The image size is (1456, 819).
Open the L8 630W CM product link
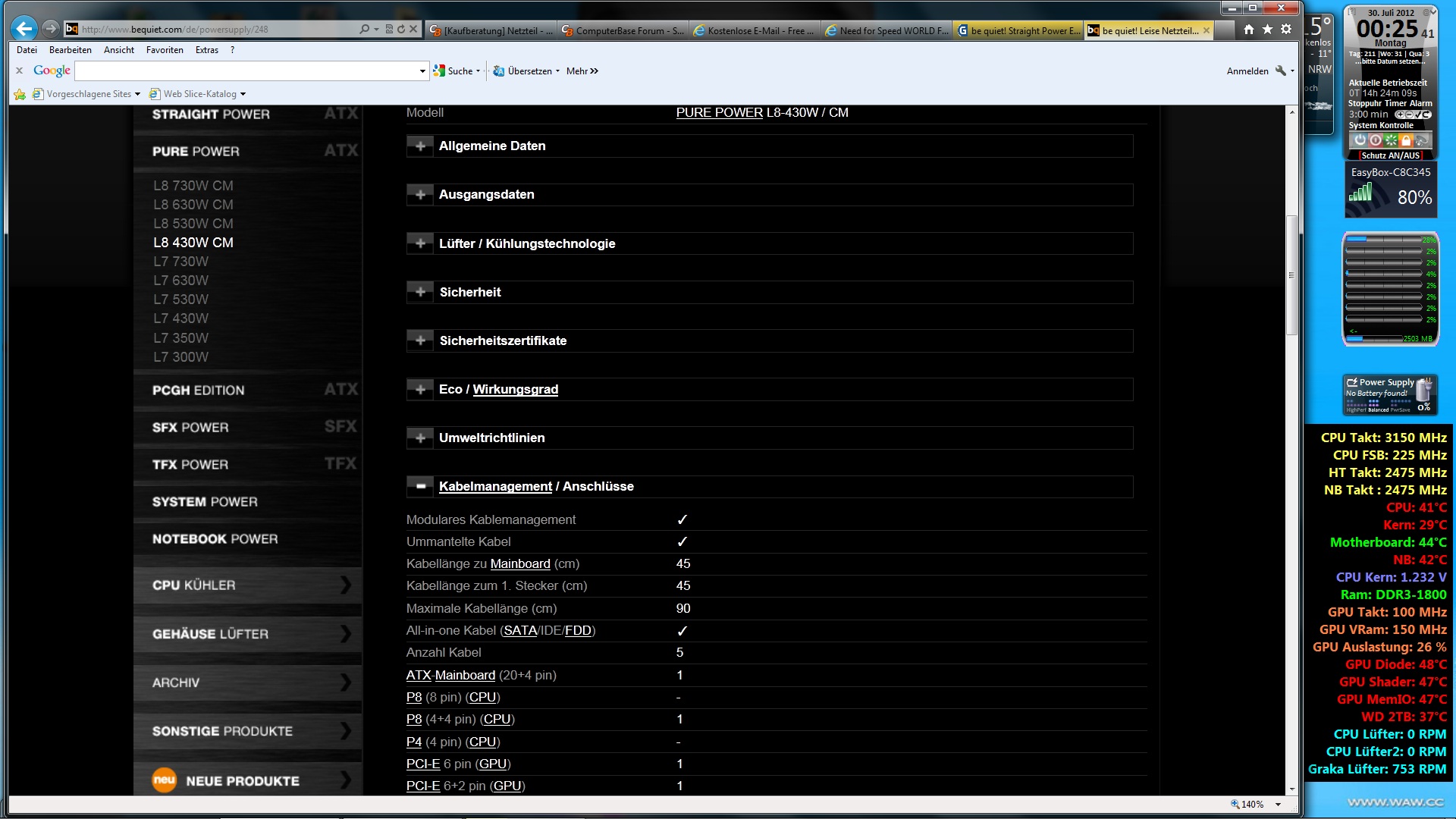[x=193, y=205]
